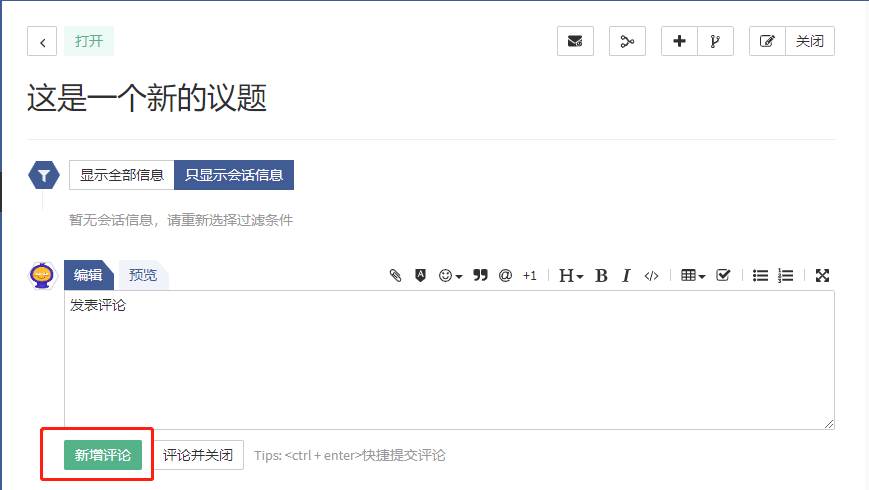
Task: Open the emoji picker dropdown
Action: (x=450, y=276)
